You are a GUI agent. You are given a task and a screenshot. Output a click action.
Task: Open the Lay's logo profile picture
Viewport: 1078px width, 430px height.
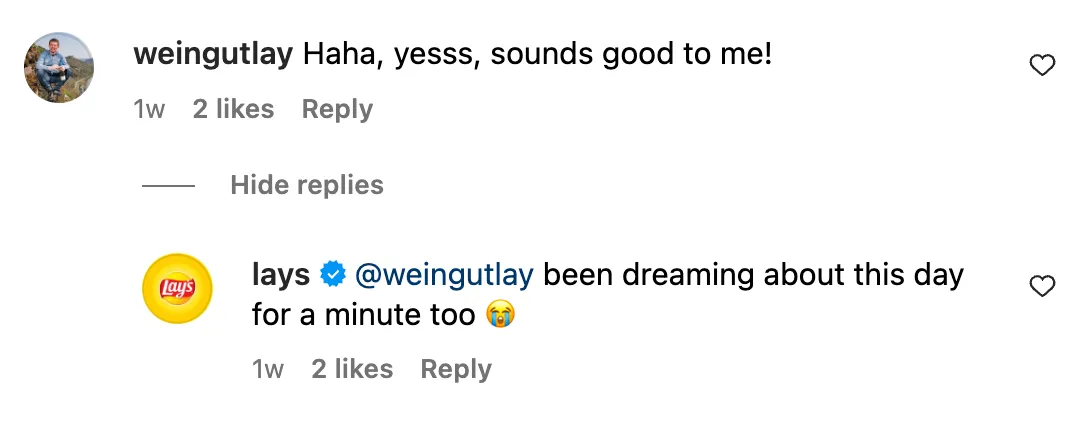(x=179, y=288)
